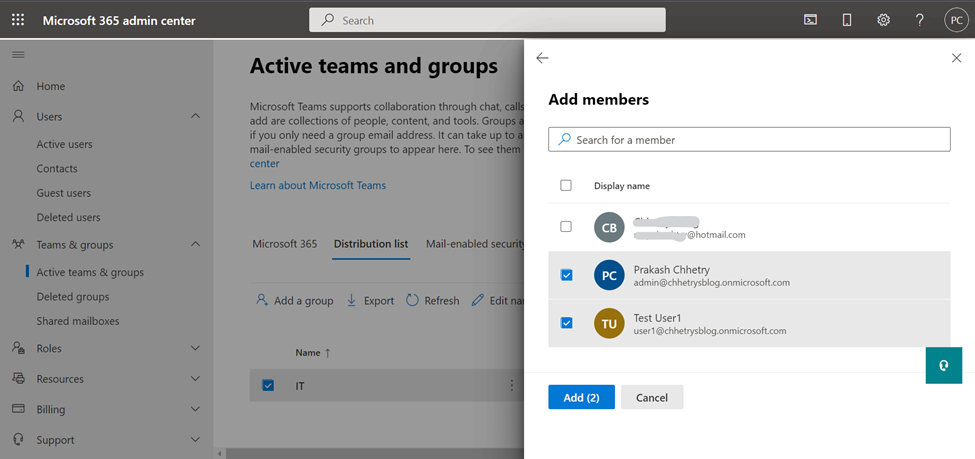Open Shared mailboxes in sidebar
The width and height of the screenshot is (975, 459).
pyautogui.click(x=78, y=321)
